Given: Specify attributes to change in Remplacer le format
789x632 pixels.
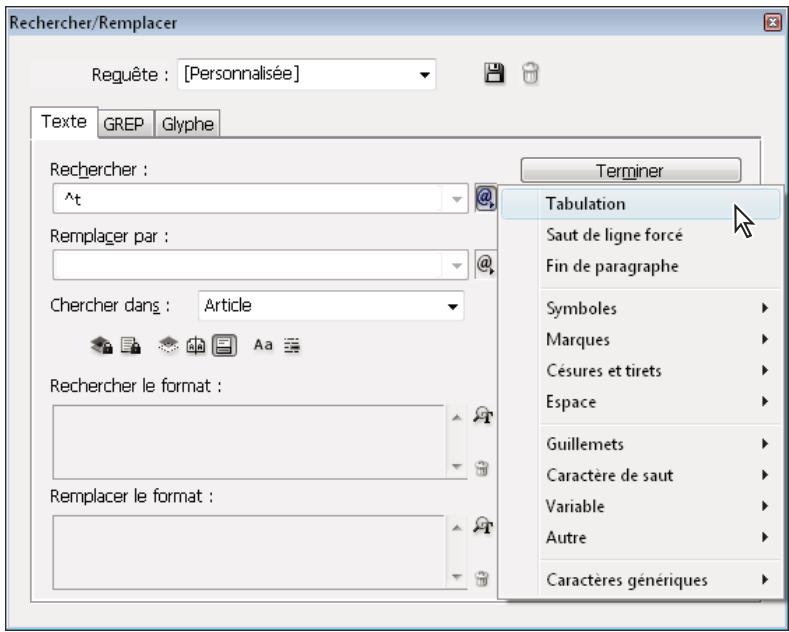Looking at the screenshot, I should click(x=483, y=526).
